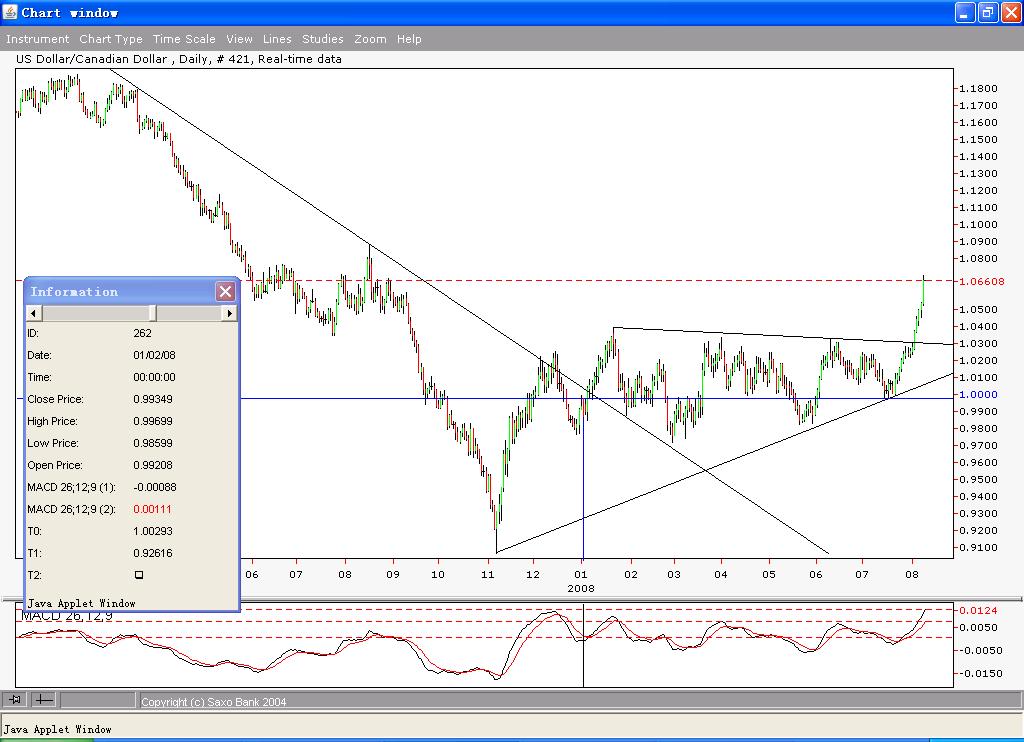
Task: Close the Chart window
Action: point(1010,12)
